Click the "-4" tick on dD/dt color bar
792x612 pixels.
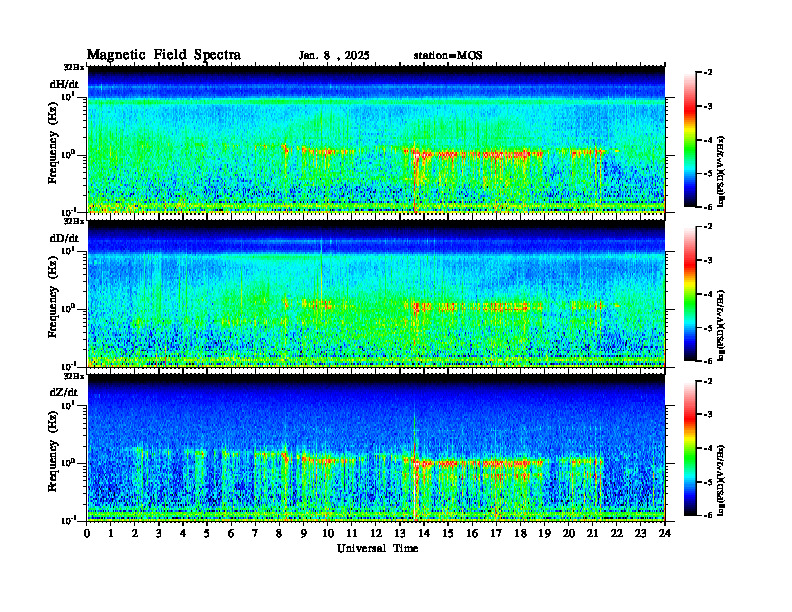708,294
